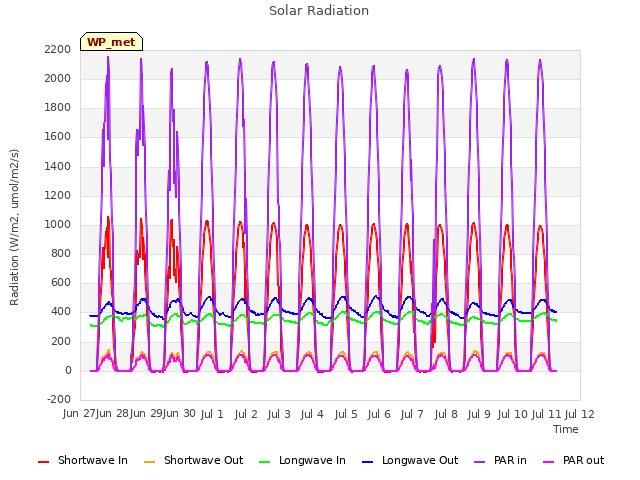Click the 1800 y-axis tick label

pos(58,108)
